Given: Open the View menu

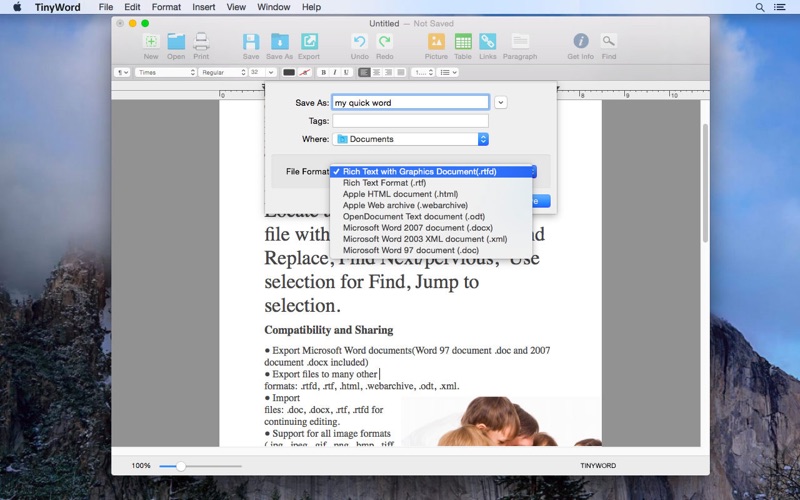Looking at the screenshot, I should (x=236, y=7).
